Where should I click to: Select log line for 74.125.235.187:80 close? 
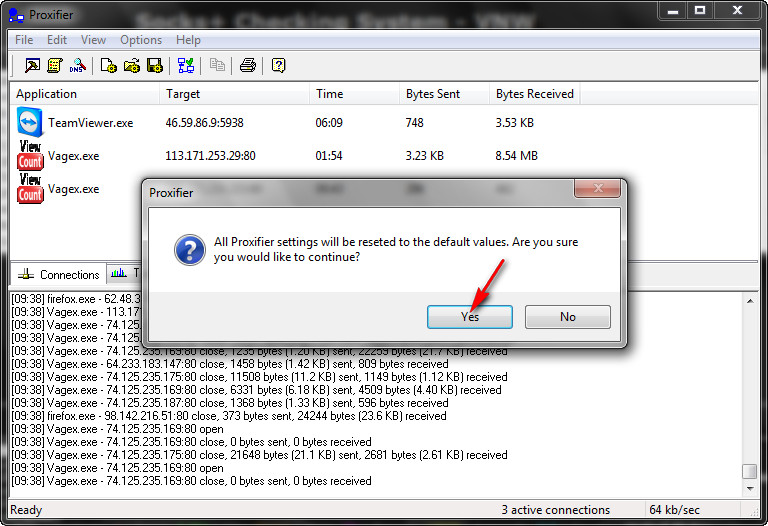pyautogui.click(x=230, y=403)
